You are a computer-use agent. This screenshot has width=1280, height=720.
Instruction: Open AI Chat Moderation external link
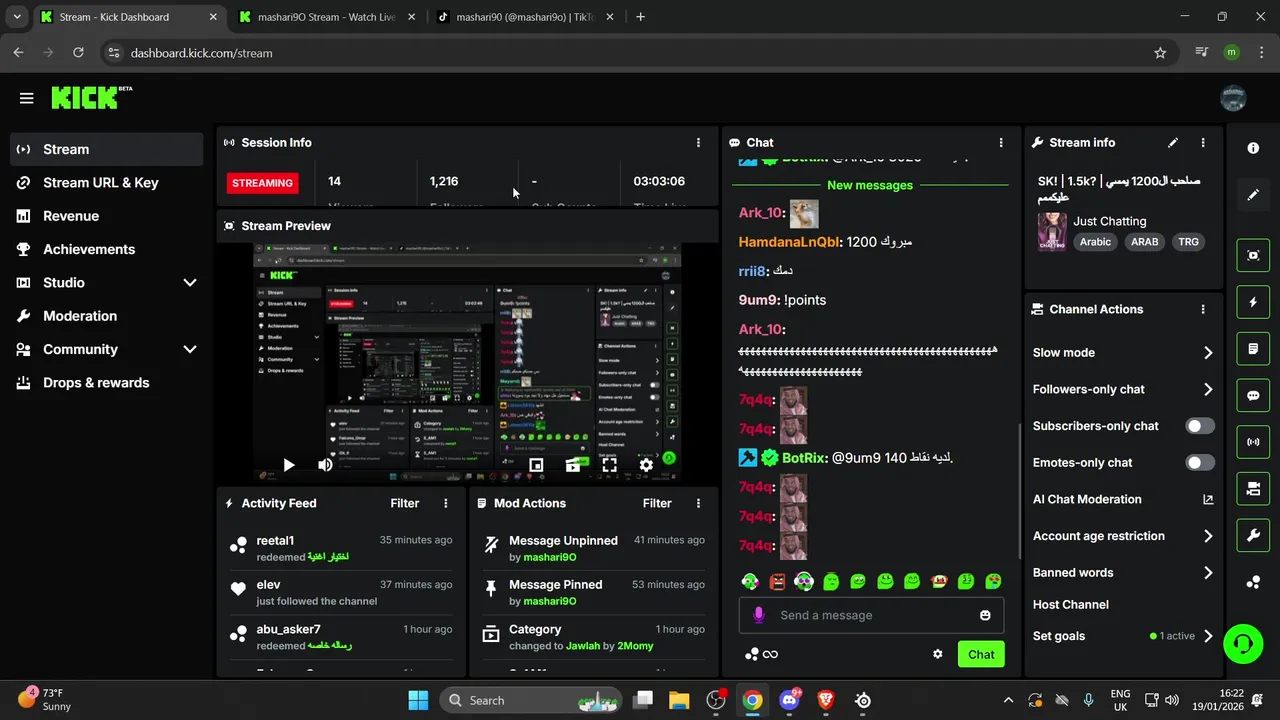click(x=1208, y=500)
